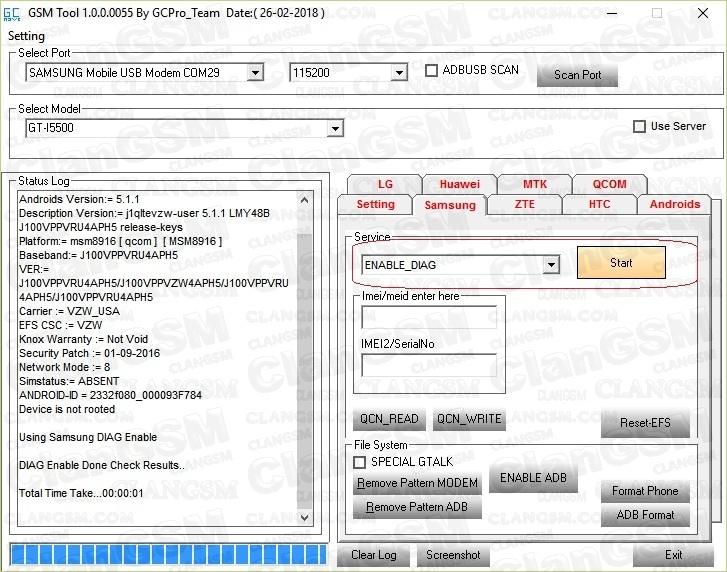Click 'Carrier := VZW_USA' log line
The height and width of the screenshot is (572, 727).
point(69,311)
